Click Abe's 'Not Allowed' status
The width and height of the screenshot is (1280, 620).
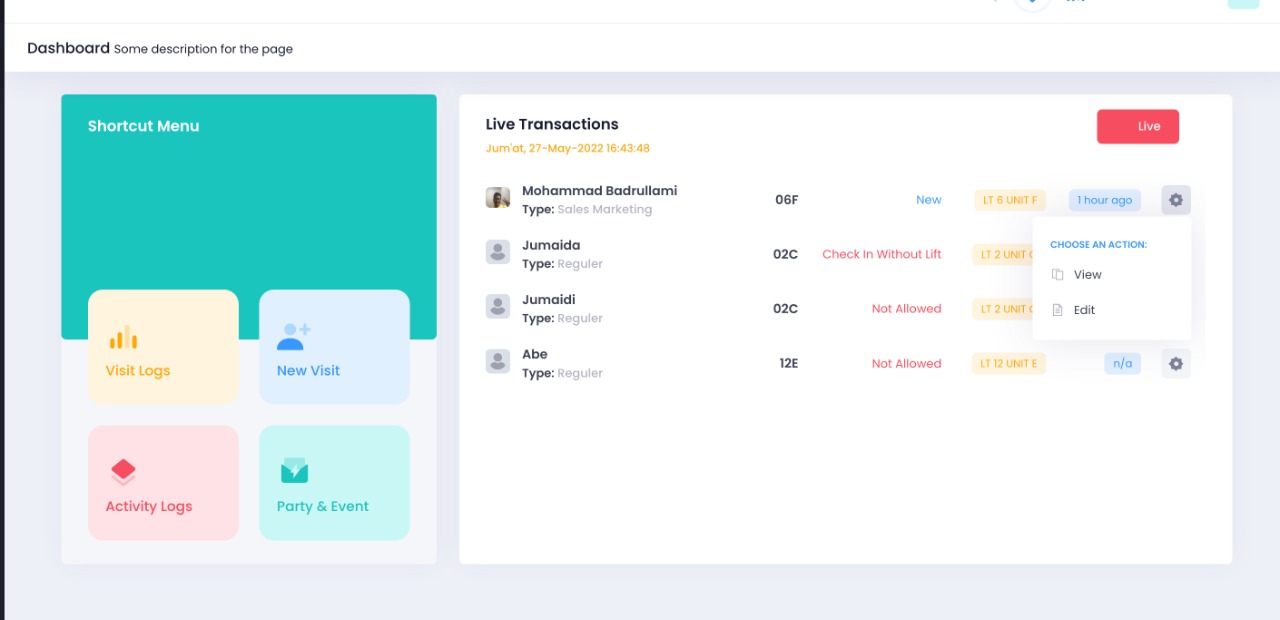[906, 363]
